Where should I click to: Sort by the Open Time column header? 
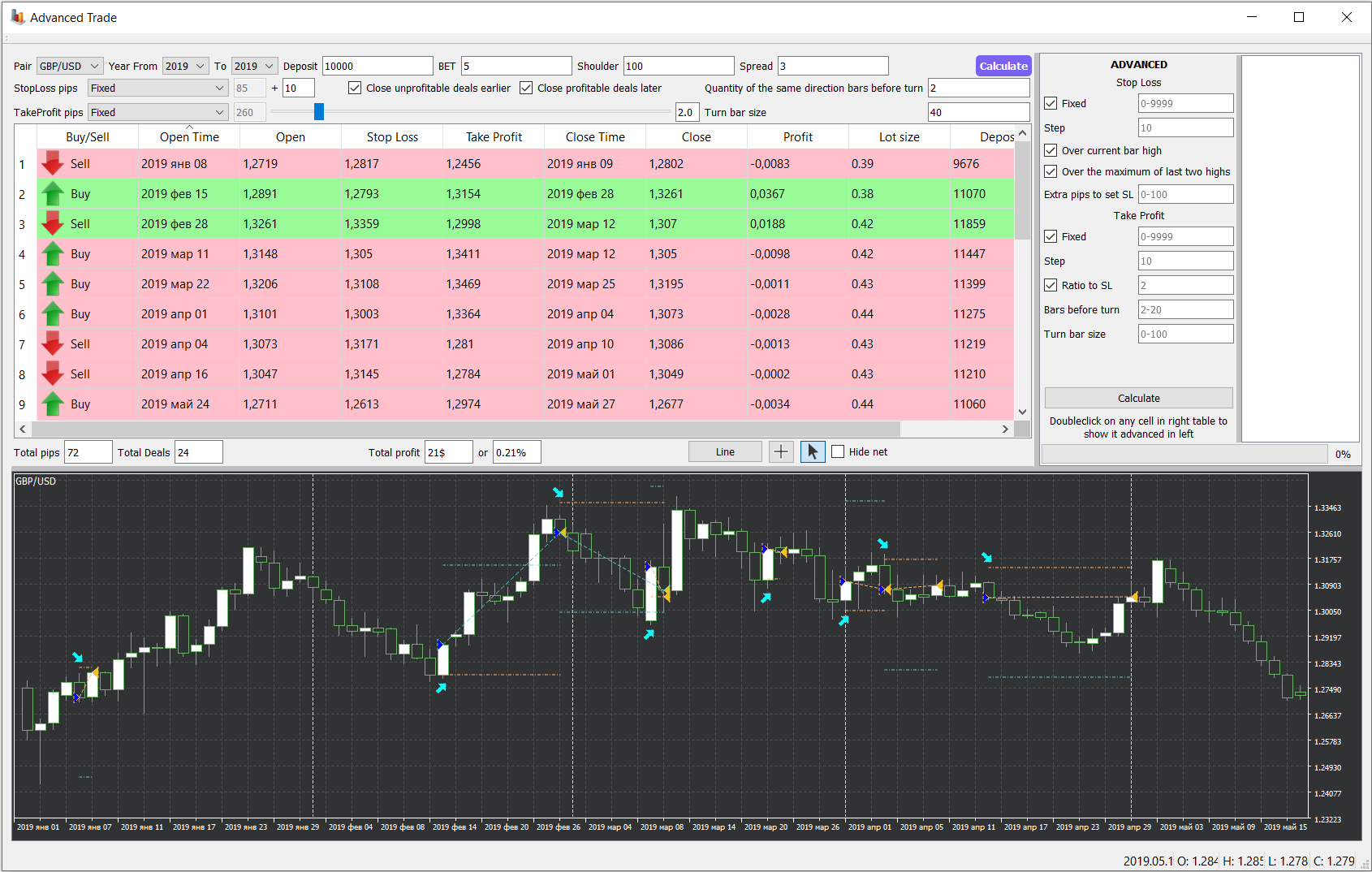pyautogui.click(x=189, y=136)
